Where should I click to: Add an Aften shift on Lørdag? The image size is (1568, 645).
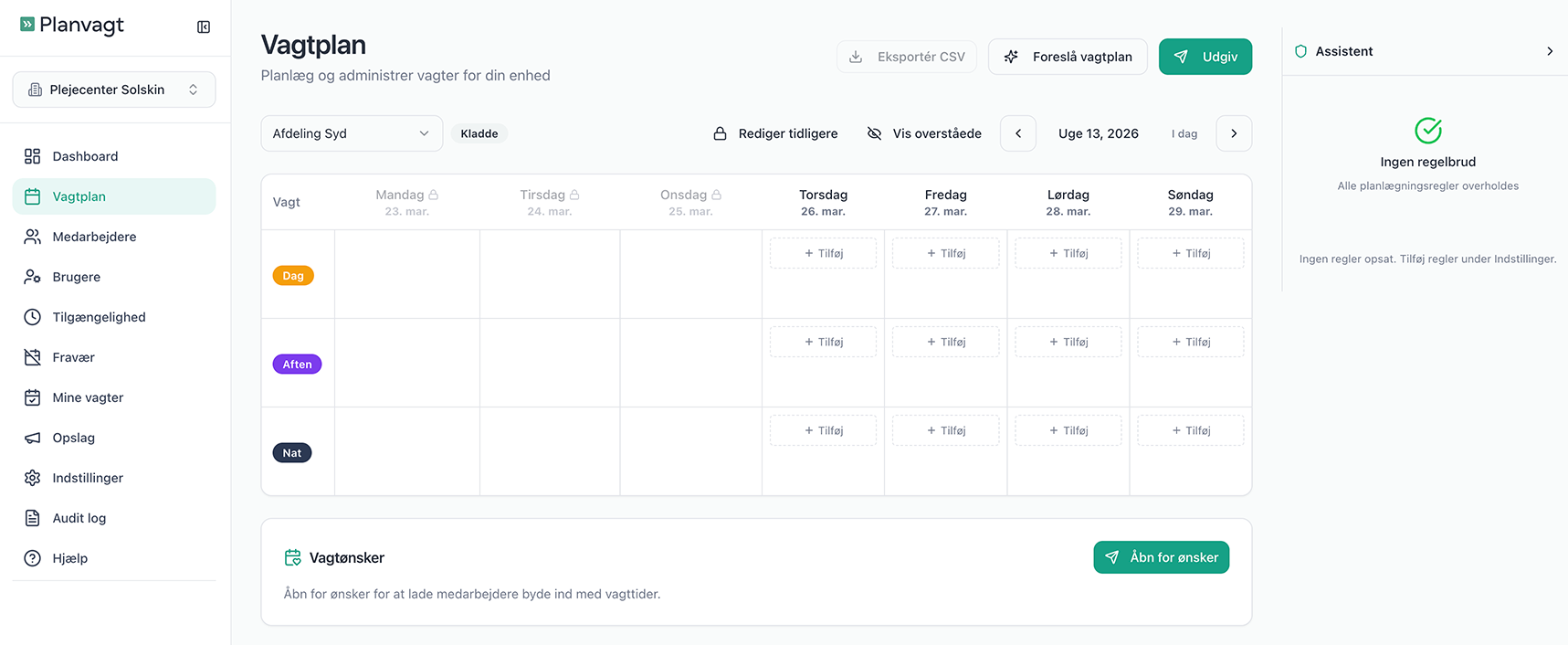pos(1068,342)
